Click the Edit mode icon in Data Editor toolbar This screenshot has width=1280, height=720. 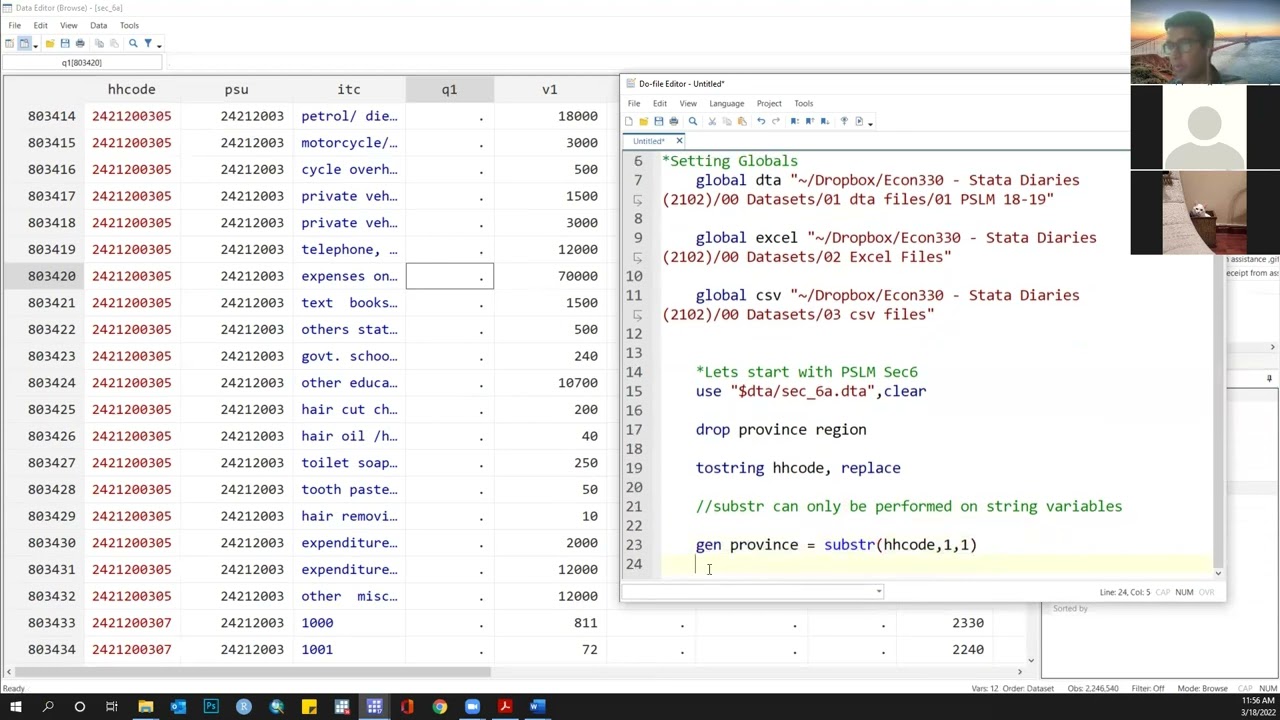pos(9,43)
